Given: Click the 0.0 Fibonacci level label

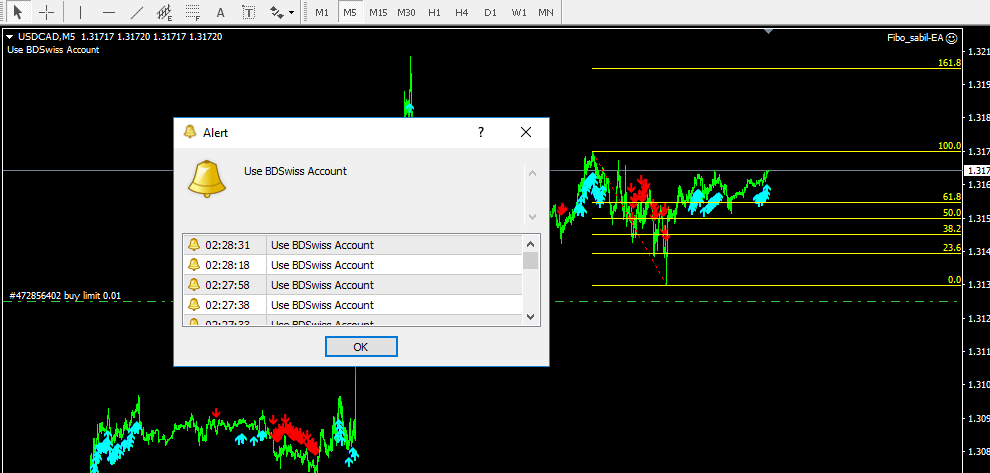Looking at the screenshot, I should [x=955, y=280].
